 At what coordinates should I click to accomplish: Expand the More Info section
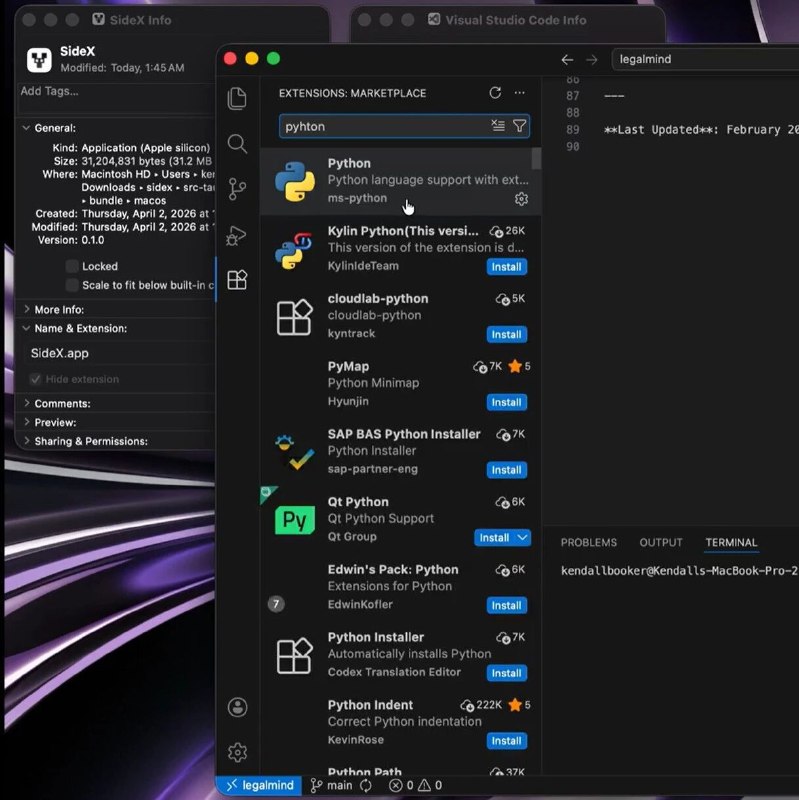(27, 309)
